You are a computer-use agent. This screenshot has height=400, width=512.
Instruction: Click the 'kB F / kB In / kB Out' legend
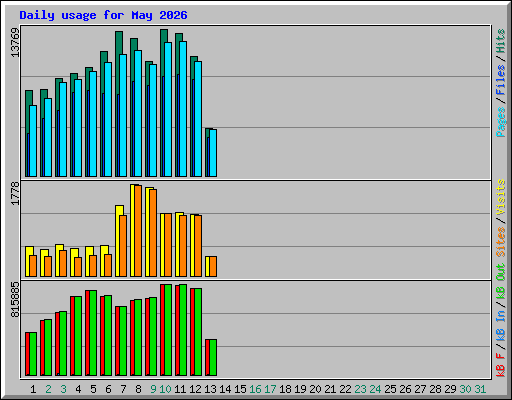[x=500, y=320]
